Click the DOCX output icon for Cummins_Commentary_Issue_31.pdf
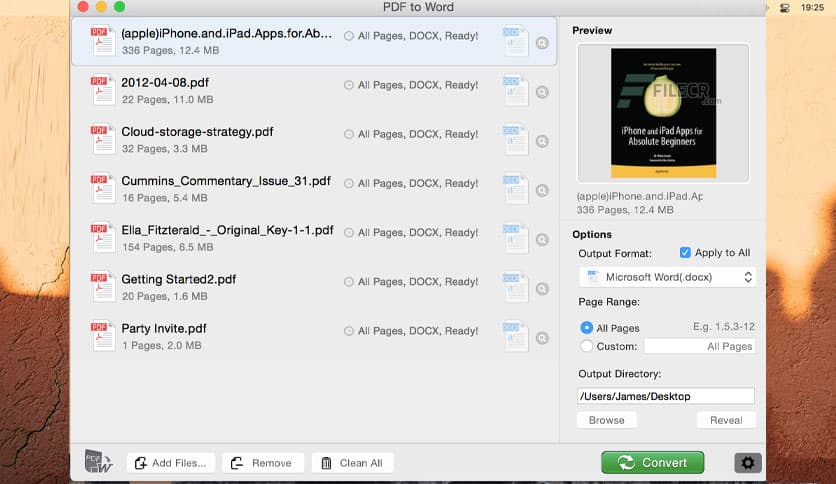The image size is (836, 484). [x=515, y=188]
